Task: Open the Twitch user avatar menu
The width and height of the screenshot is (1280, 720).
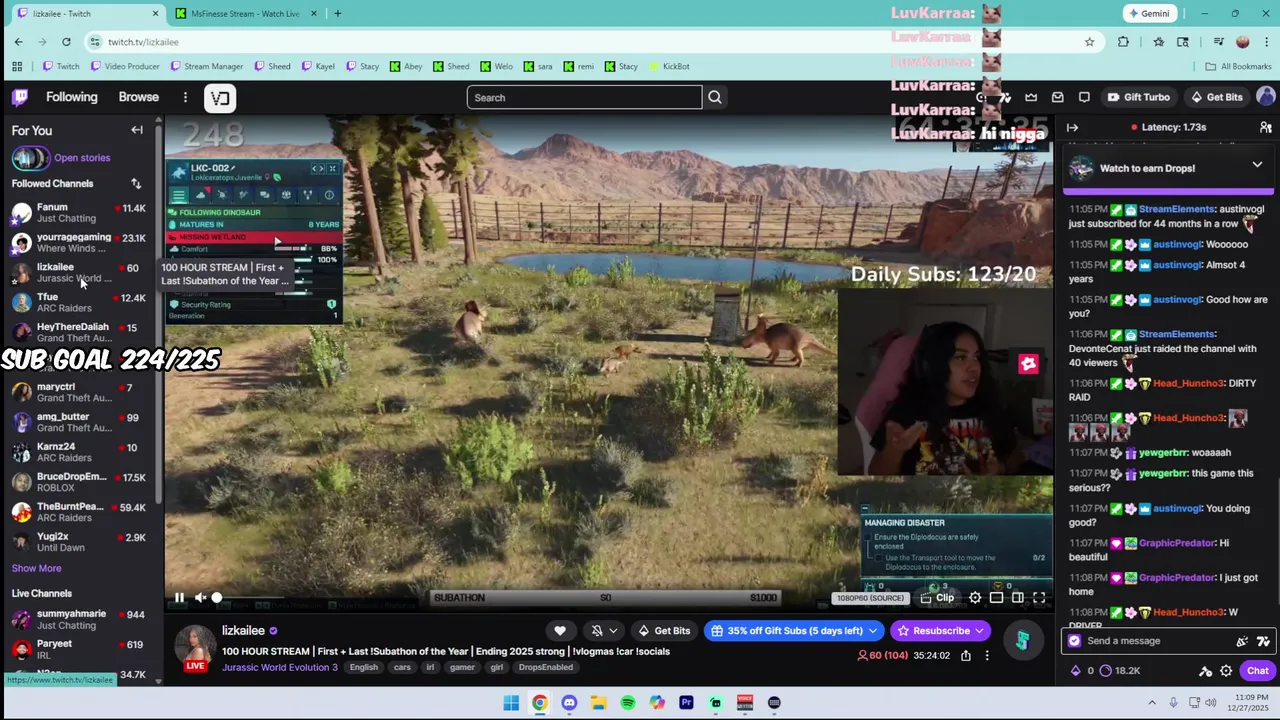Action: (1265, 97)
